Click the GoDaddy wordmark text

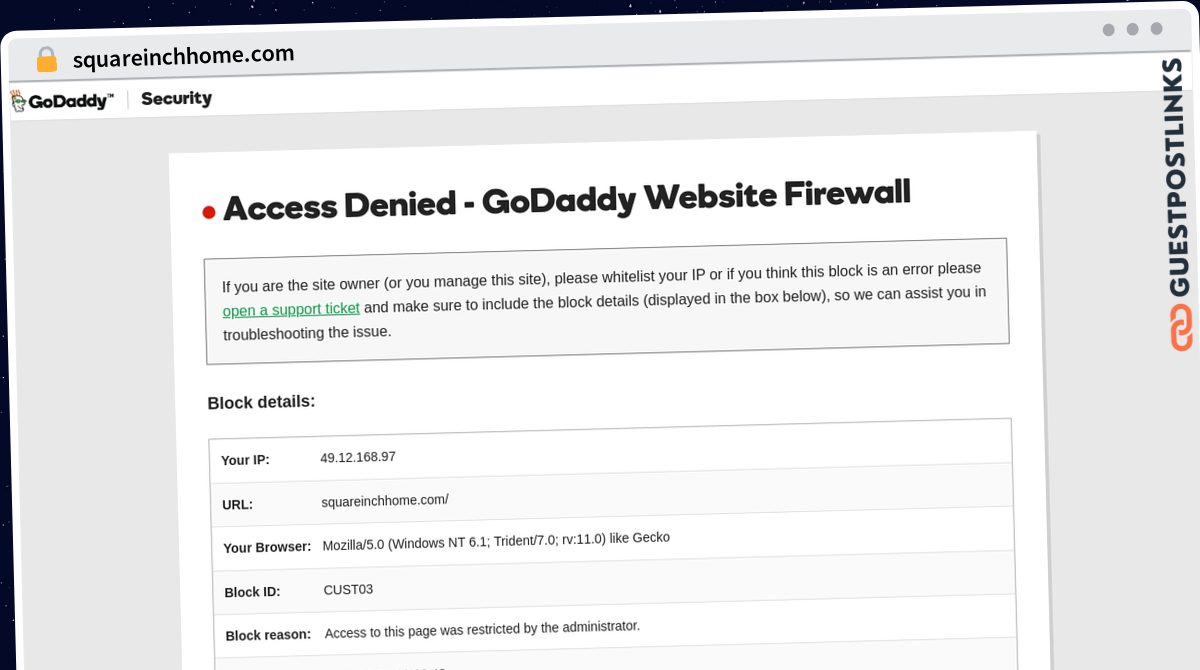coord(70,101)
